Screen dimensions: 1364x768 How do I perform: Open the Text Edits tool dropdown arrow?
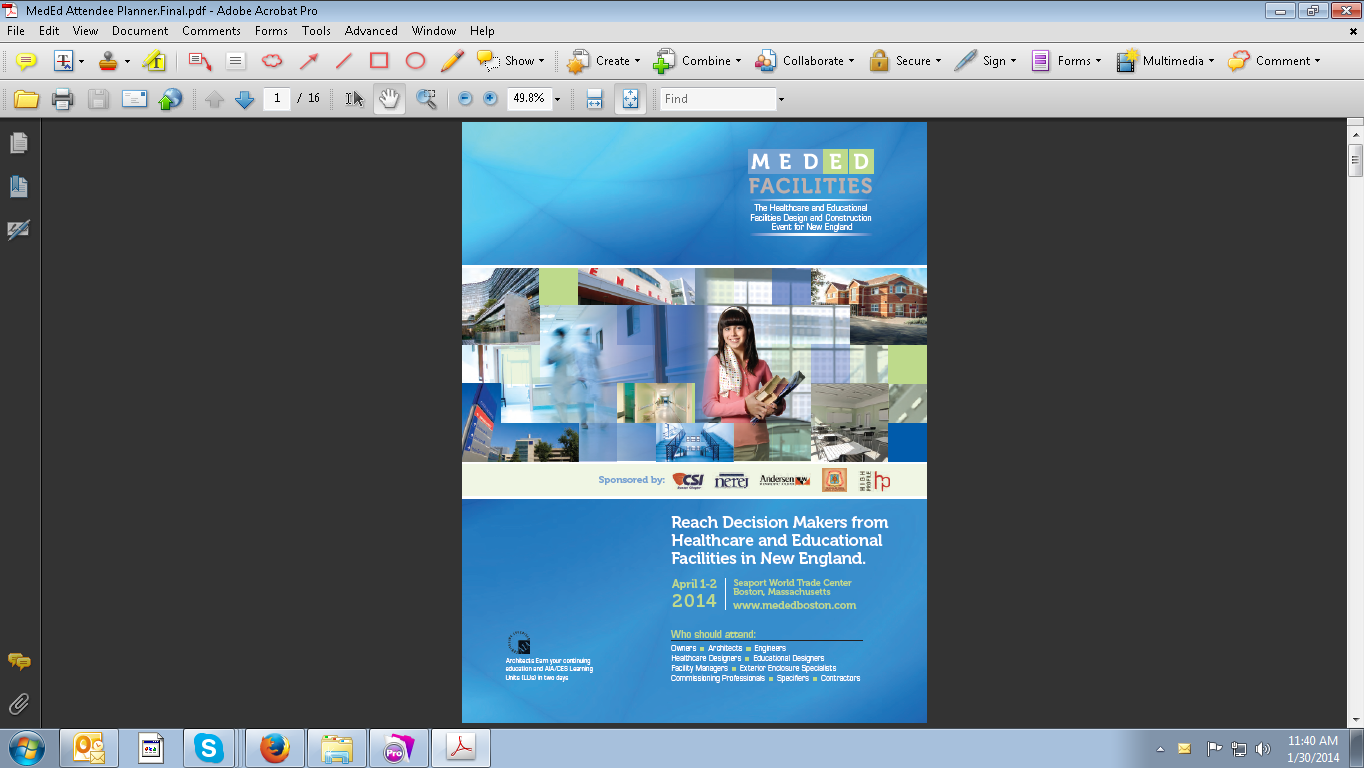[x=81, y=61]
